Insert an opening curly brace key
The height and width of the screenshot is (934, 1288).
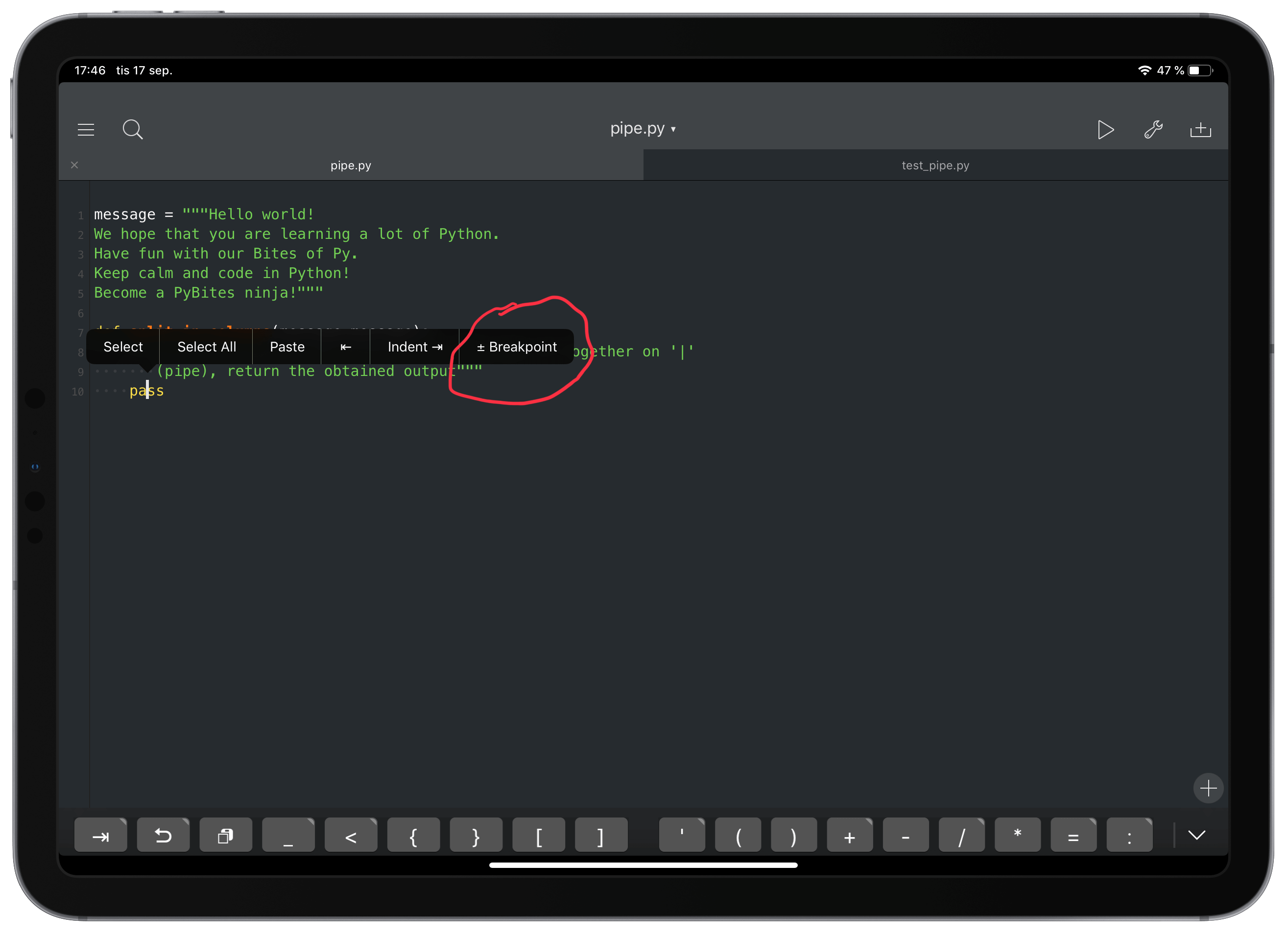[x=413, y=835]
